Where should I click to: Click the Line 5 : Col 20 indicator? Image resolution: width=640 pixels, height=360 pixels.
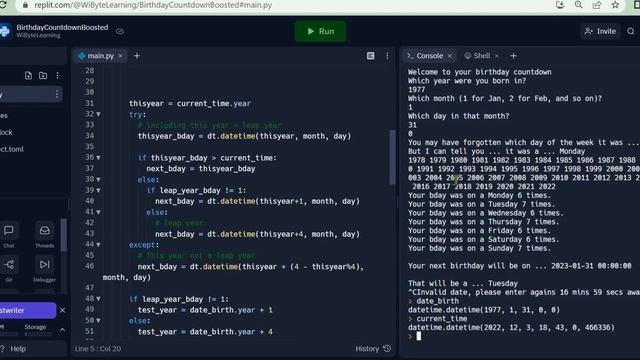click(x=98, y=349)
